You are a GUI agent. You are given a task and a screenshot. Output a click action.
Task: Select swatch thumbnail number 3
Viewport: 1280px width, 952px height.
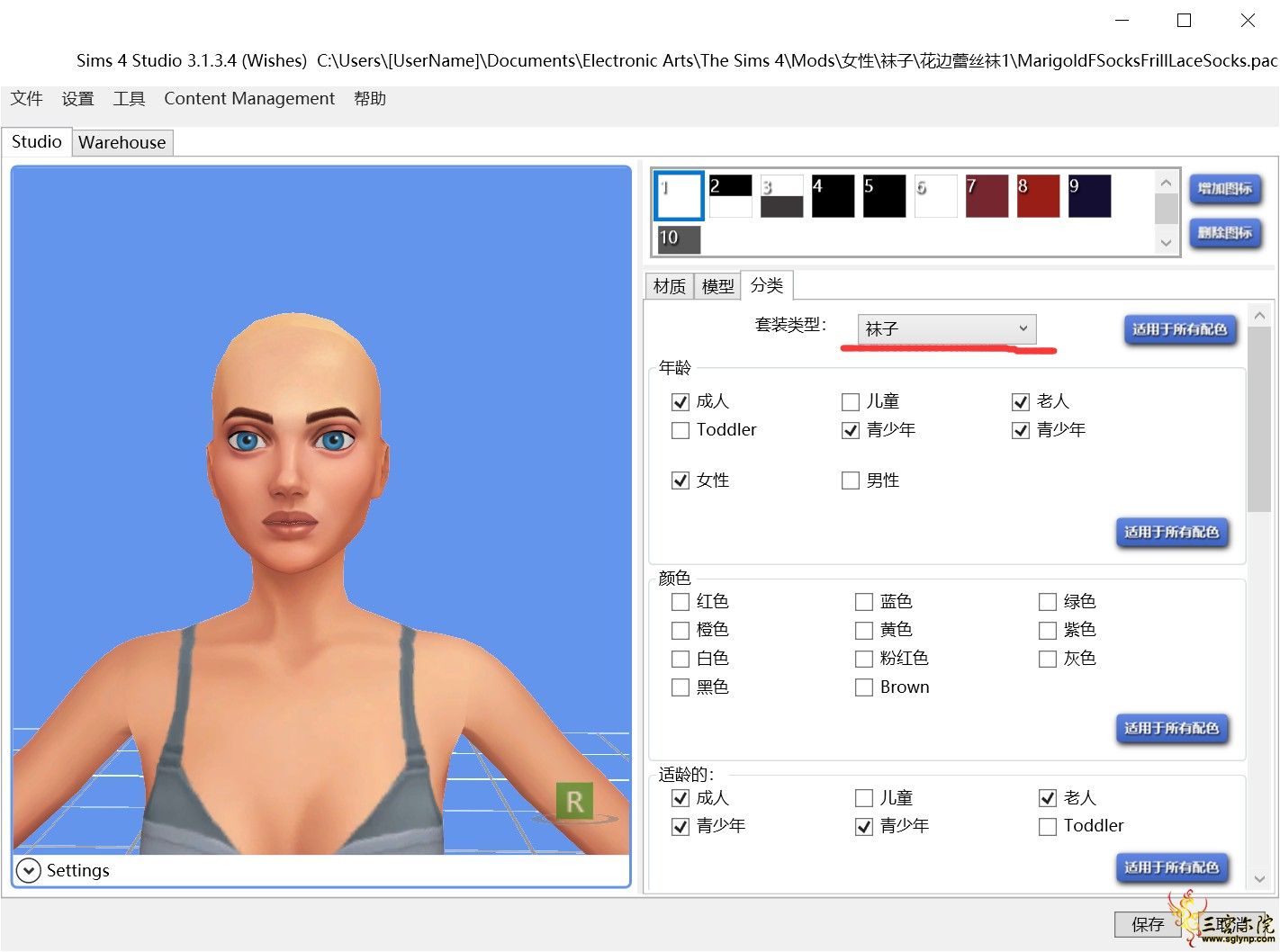[781, 196]
